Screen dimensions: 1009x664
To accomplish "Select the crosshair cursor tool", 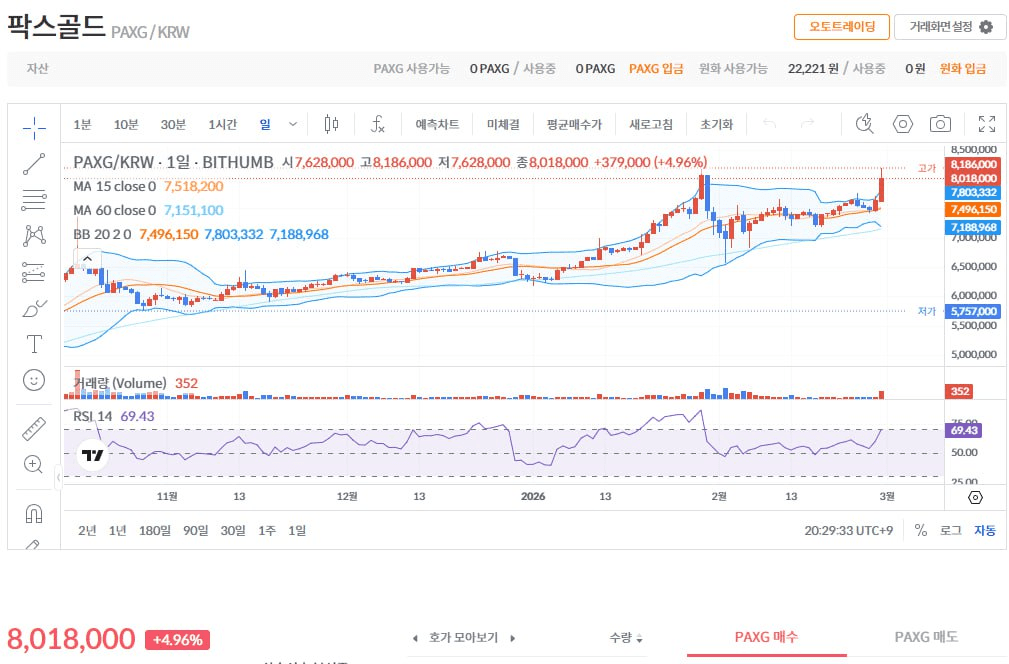I will click(x=33, y=128).
